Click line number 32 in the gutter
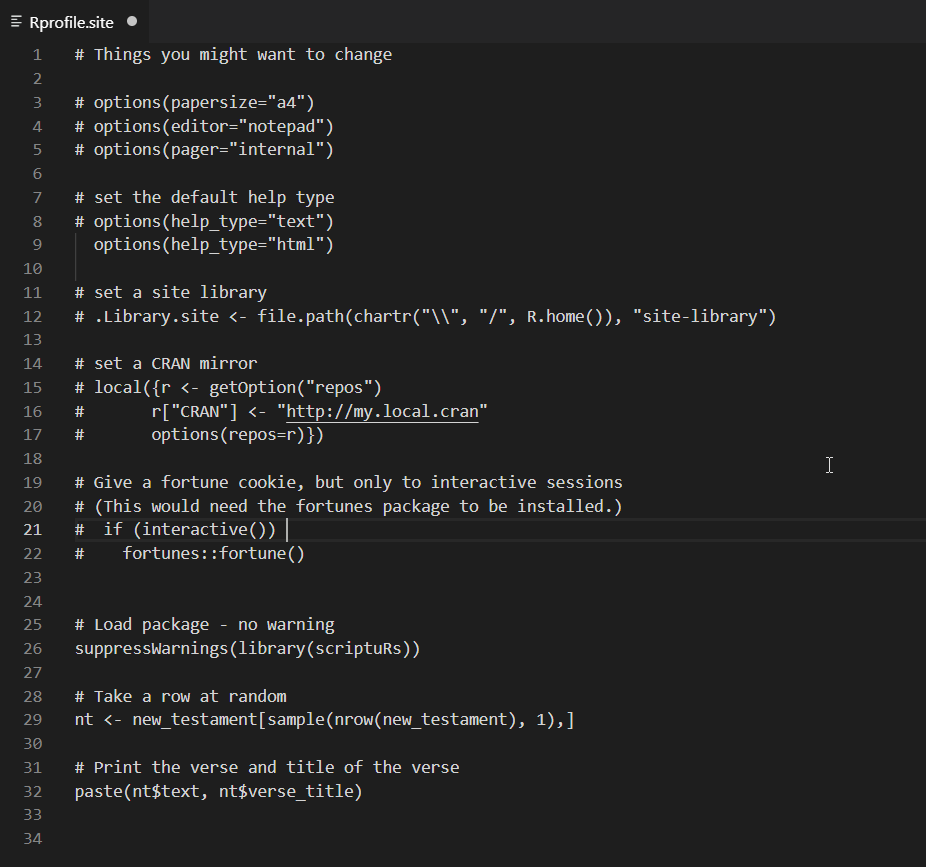Screen dimensions: 926x867 coord(33,792)
